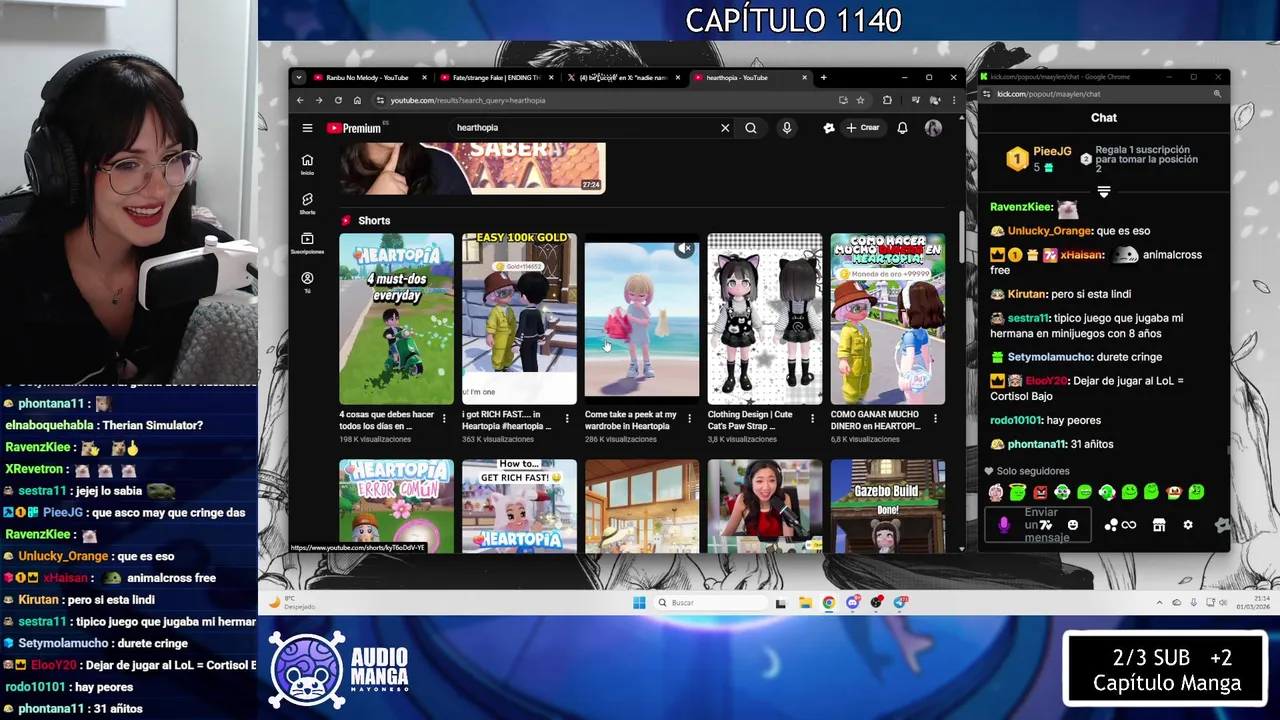Click Chrome address bar URL
1280x720 pixels.
[468, 100]
